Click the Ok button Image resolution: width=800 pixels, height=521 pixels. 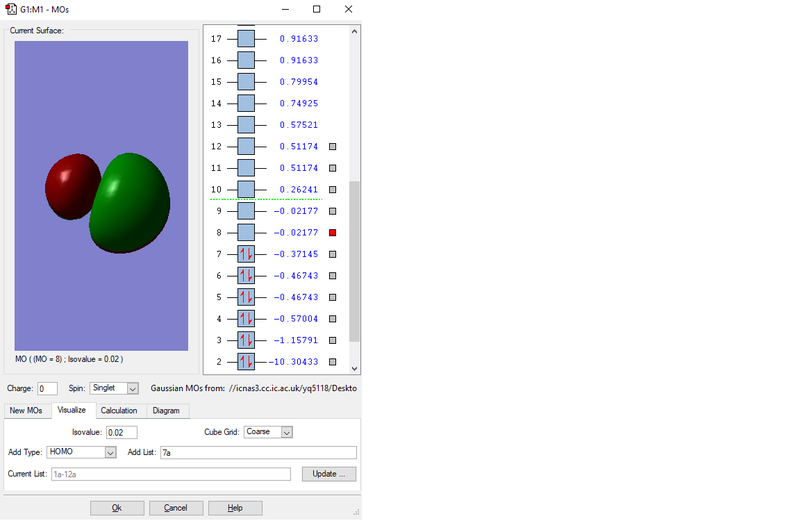(x=117, y=508)
